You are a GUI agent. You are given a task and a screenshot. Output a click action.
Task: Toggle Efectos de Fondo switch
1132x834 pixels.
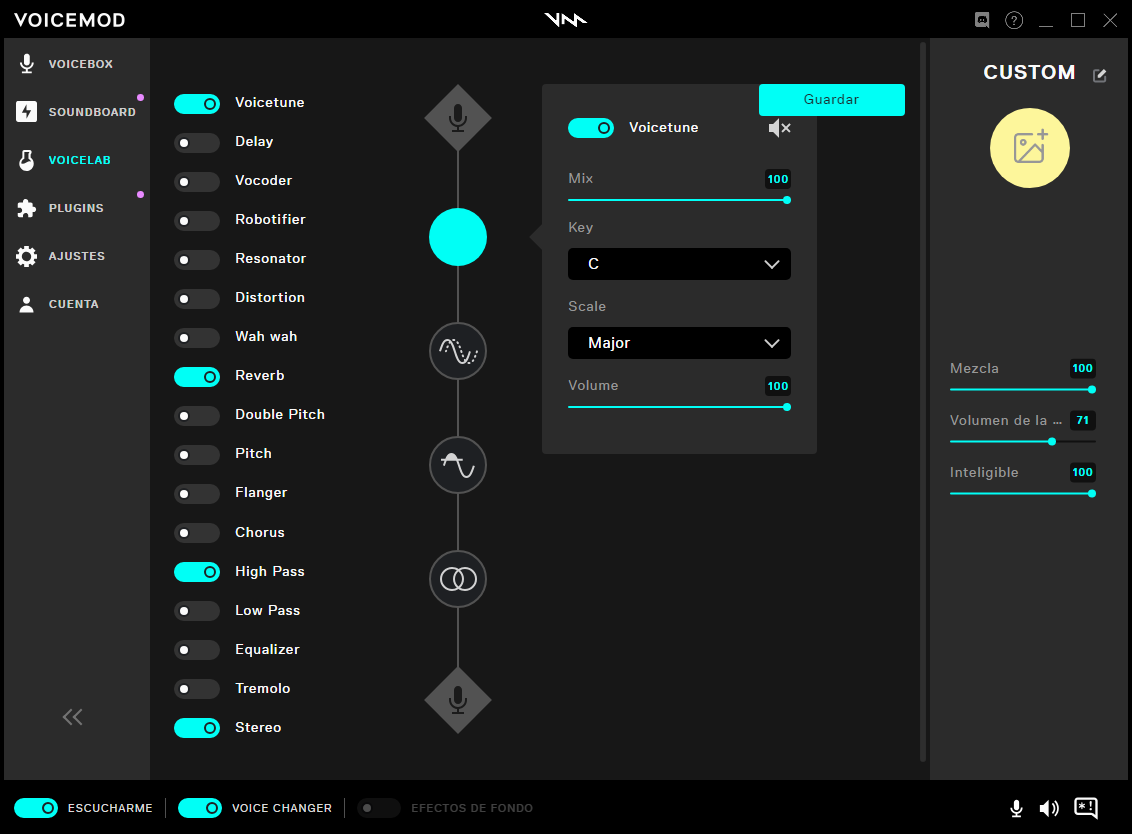click(378, 808)
